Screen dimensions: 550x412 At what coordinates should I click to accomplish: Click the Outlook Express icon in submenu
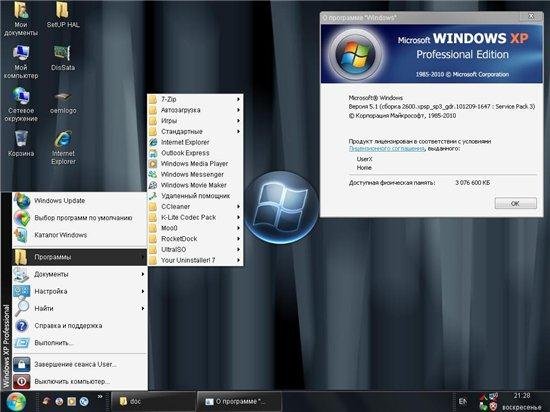[x=153, y=153]
